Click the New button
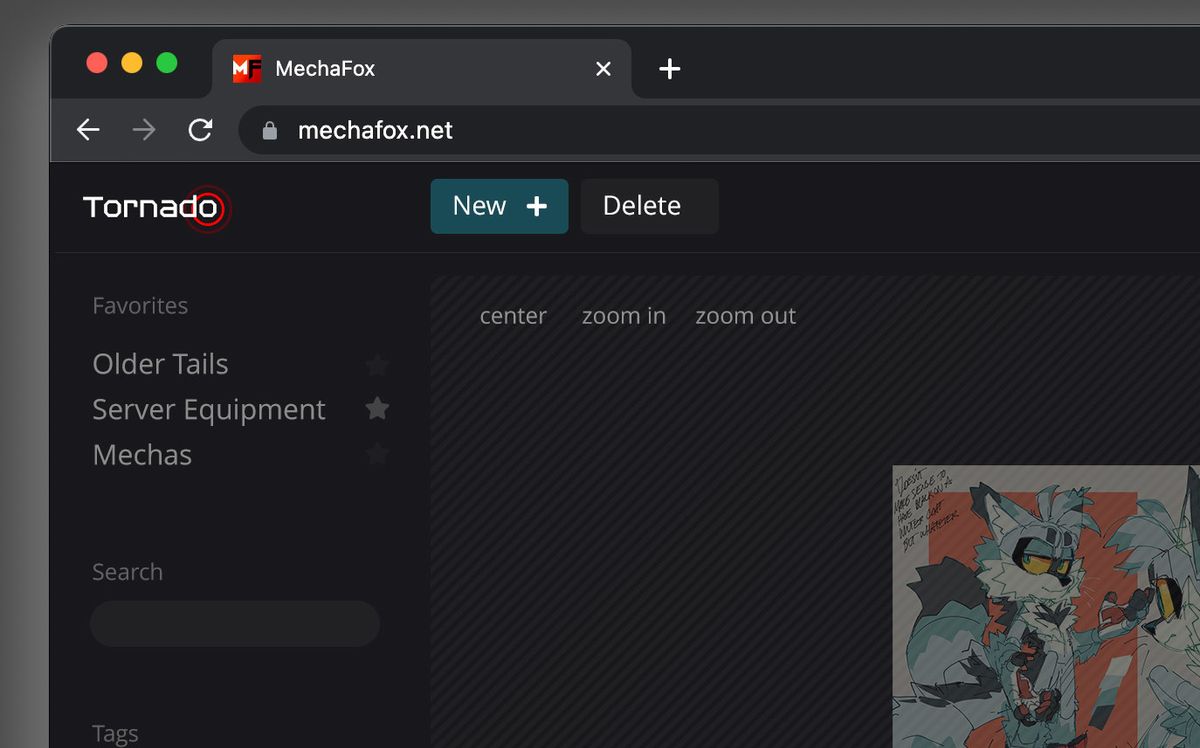Screen dimensions: 1200x748 click(x=499, y=206)
